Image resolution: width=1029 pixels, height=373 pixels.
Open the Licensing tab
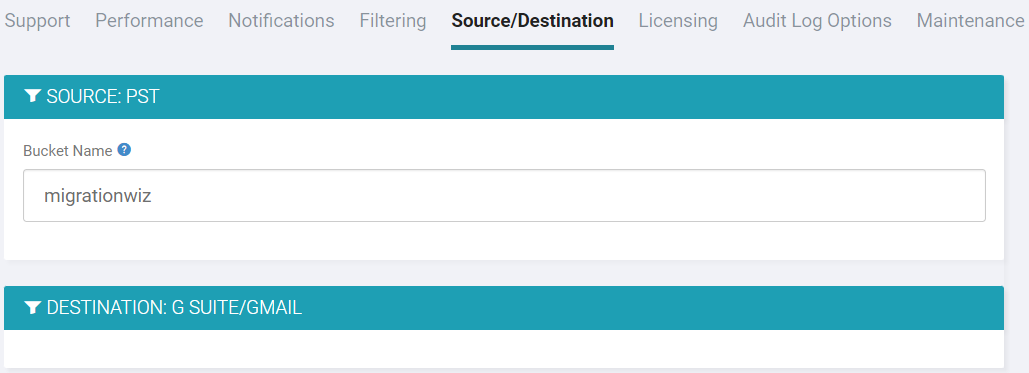click(x=678, y=20)
